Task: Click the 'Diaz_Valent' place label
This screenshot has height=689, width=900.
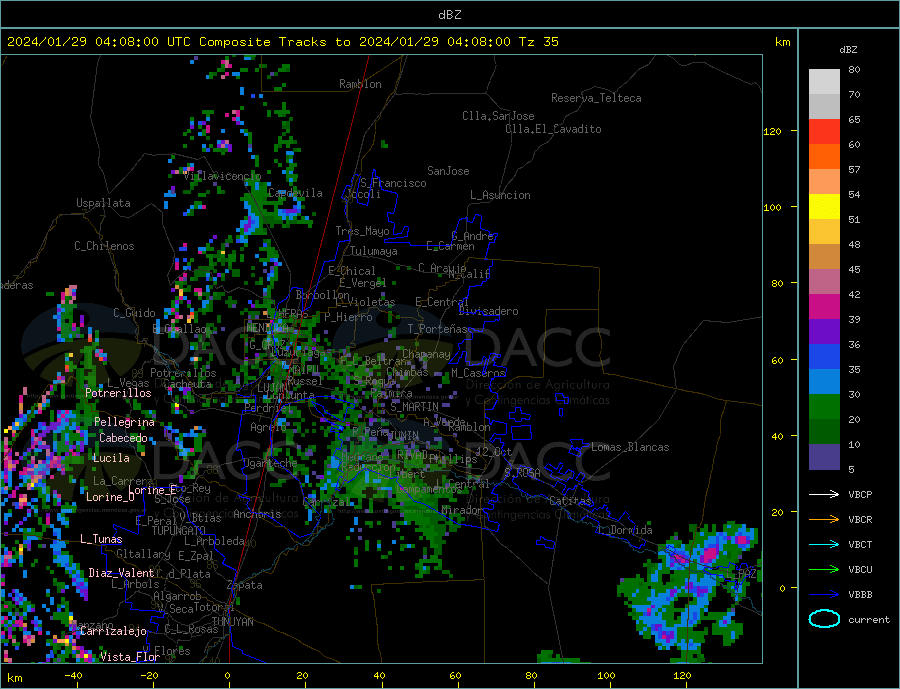Action: 121,573
